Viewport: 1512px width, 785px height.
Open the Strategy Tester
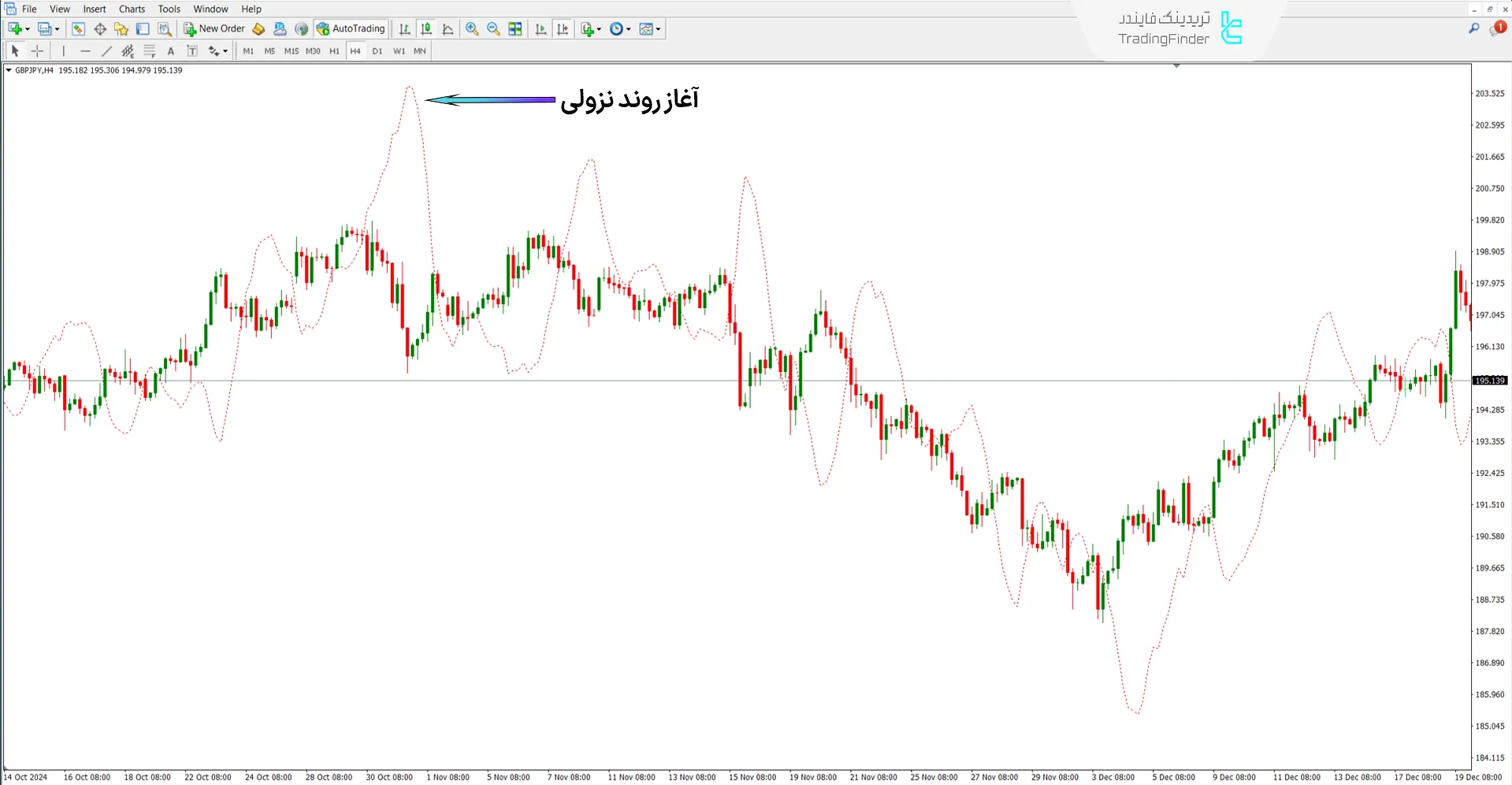(165, 28)
